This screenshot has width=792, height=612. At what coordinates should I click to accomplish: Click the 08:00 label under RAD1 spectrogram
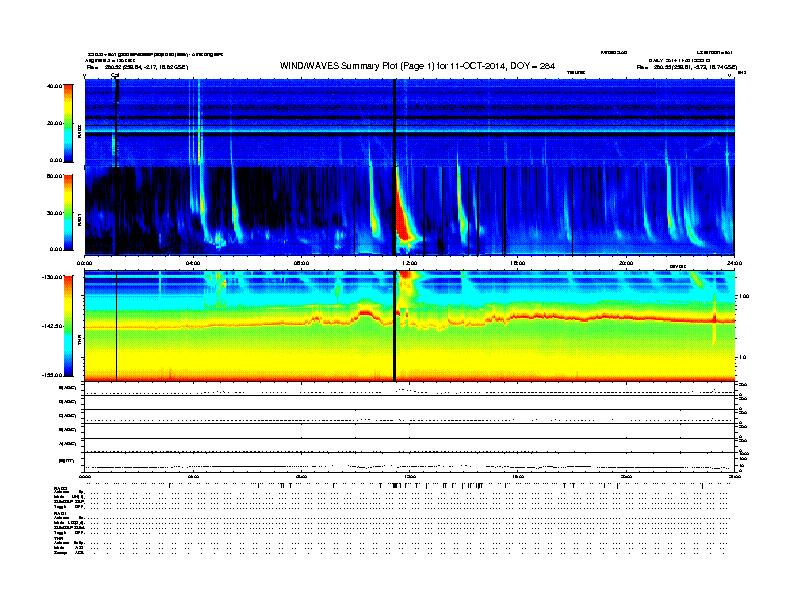click(301, 263)
